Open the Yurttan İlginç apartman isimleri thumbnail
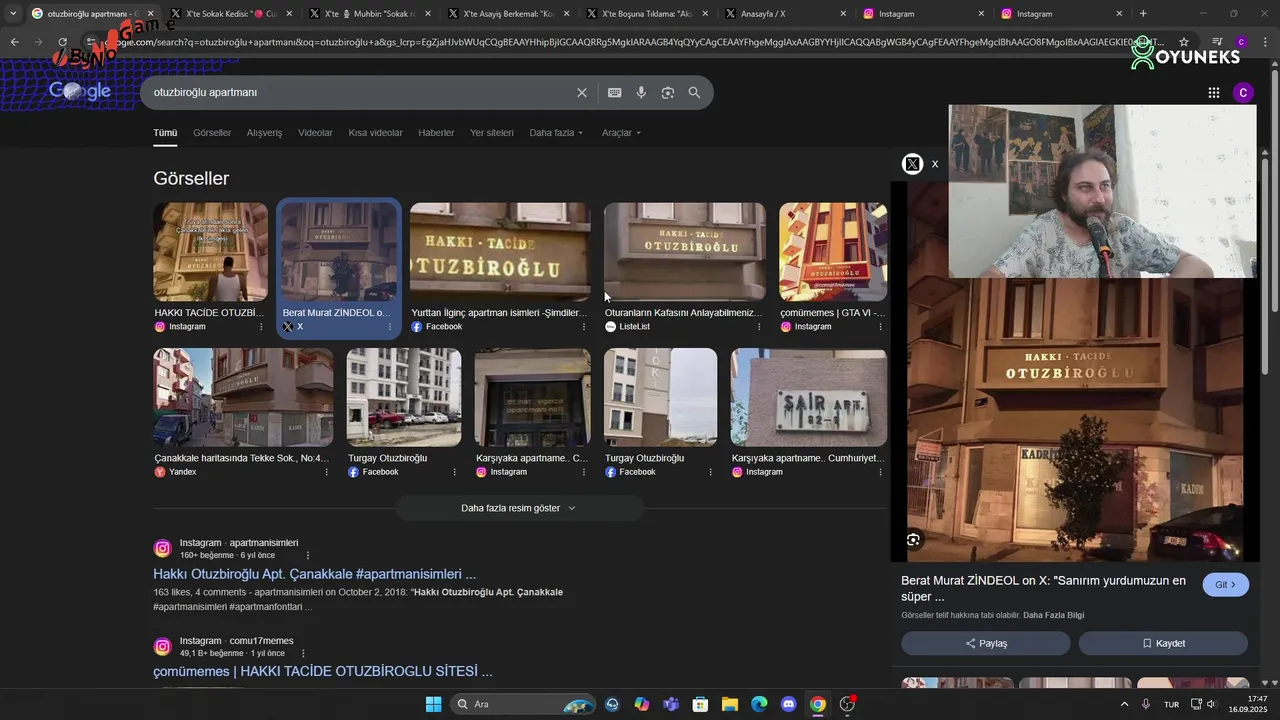This screenshot has height=720, width=1280. [x=500, y=252]
